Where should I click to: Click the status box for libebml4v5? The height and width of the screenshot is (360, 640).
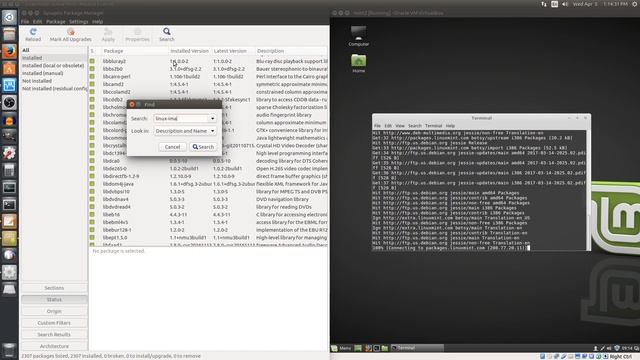[x=92, y=222]
